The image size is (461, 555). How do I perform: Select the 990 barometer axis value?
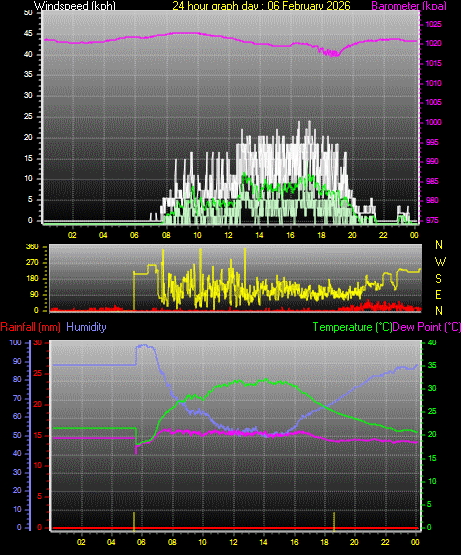pos(432,161)
